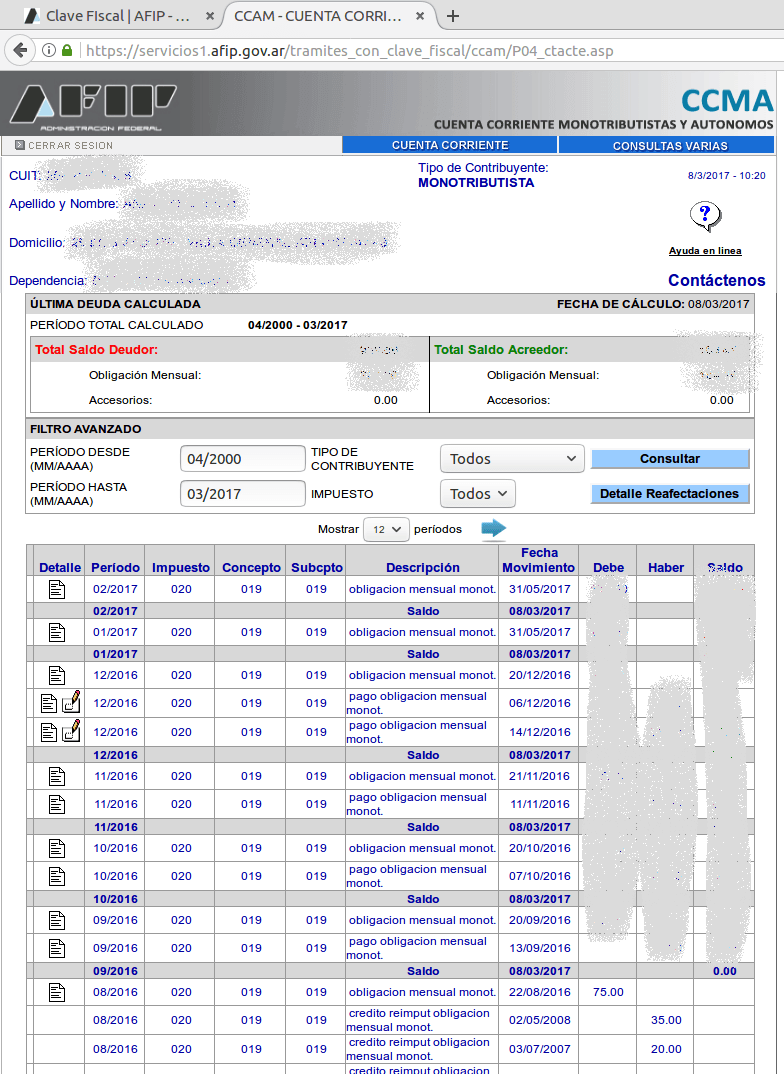This screenshot has width=784, height=1074.
Task: Click 75.00 Debe value for 08/2016
Action: 608,992
